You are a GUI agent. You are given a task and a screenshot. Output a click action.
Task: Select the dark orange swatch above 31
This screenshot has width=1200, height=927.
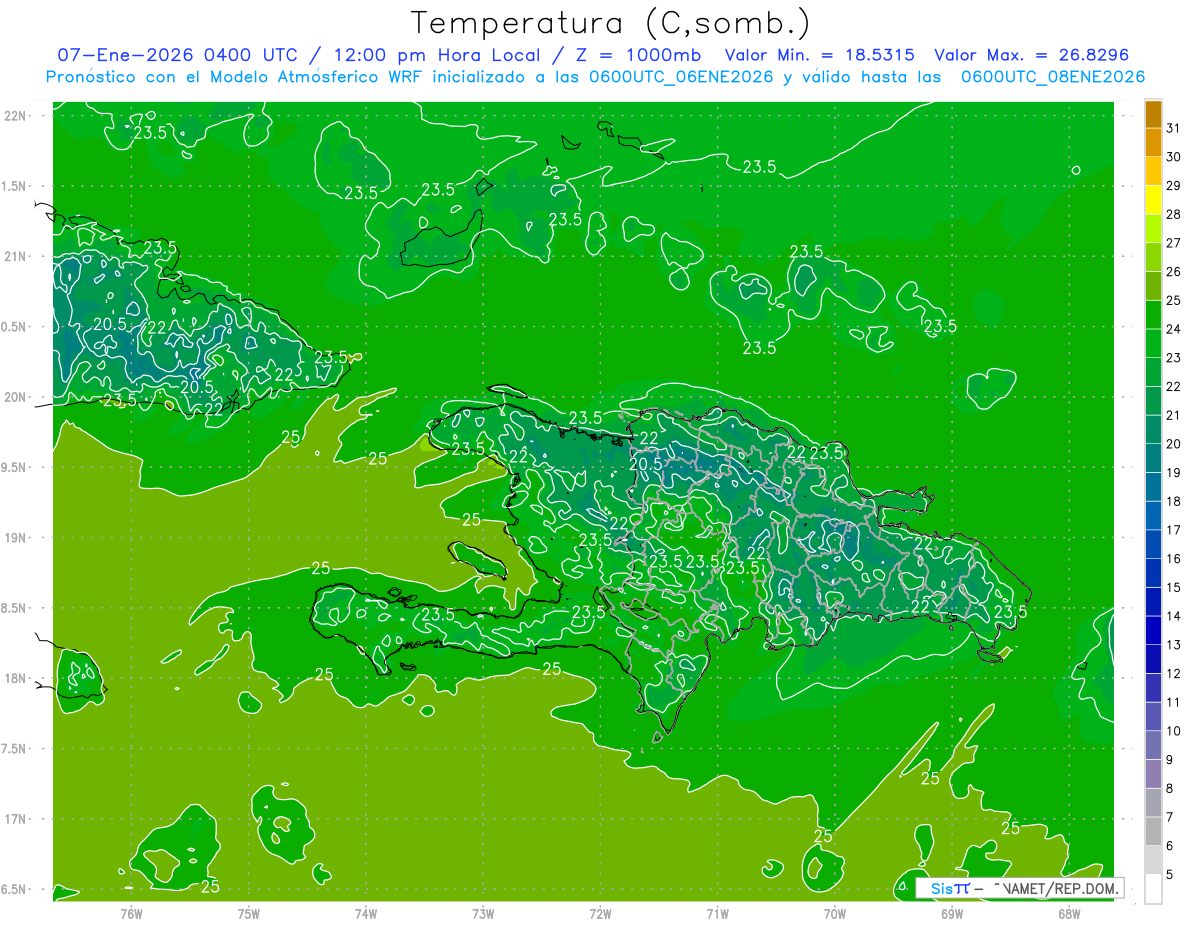pyautogui.click(x=1153, y=113)
